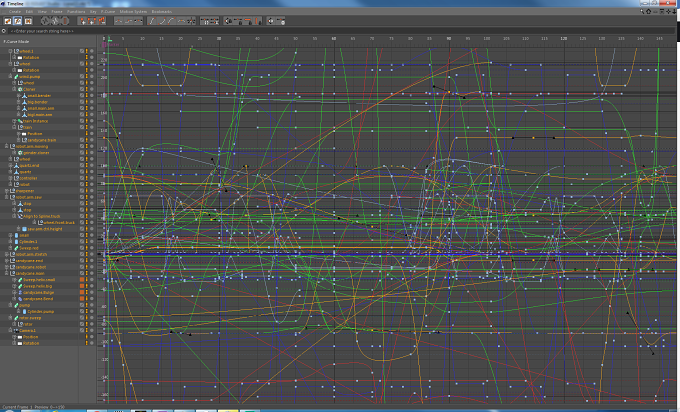Open the Bookmarks menu
Viewport: 680px width, 412px height.
[x=162, y=11]
